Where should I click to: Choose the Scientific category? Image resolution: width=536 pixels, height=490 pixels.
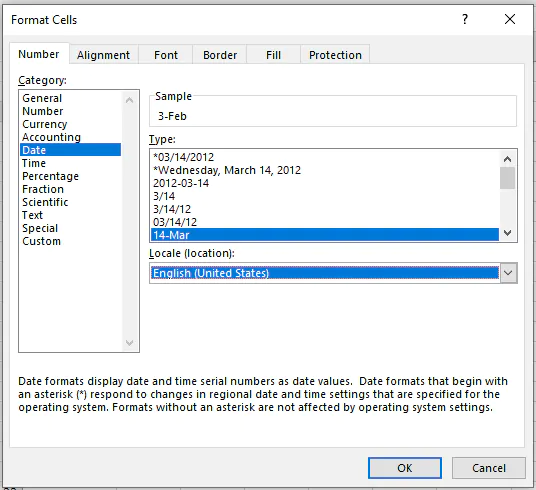click(70, 202)
